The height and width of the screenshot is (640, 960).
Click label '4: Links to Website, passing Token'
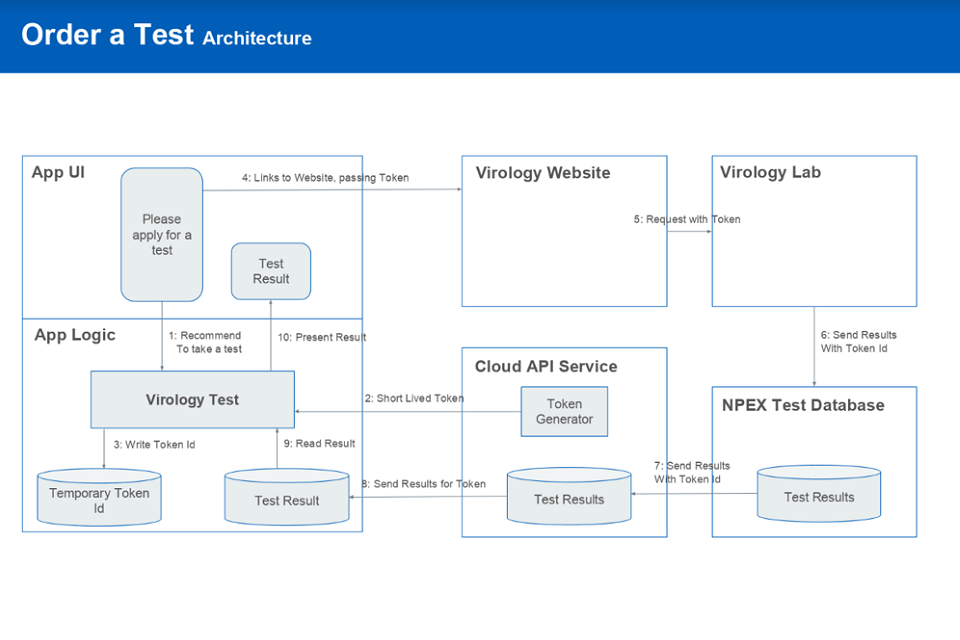325,178
